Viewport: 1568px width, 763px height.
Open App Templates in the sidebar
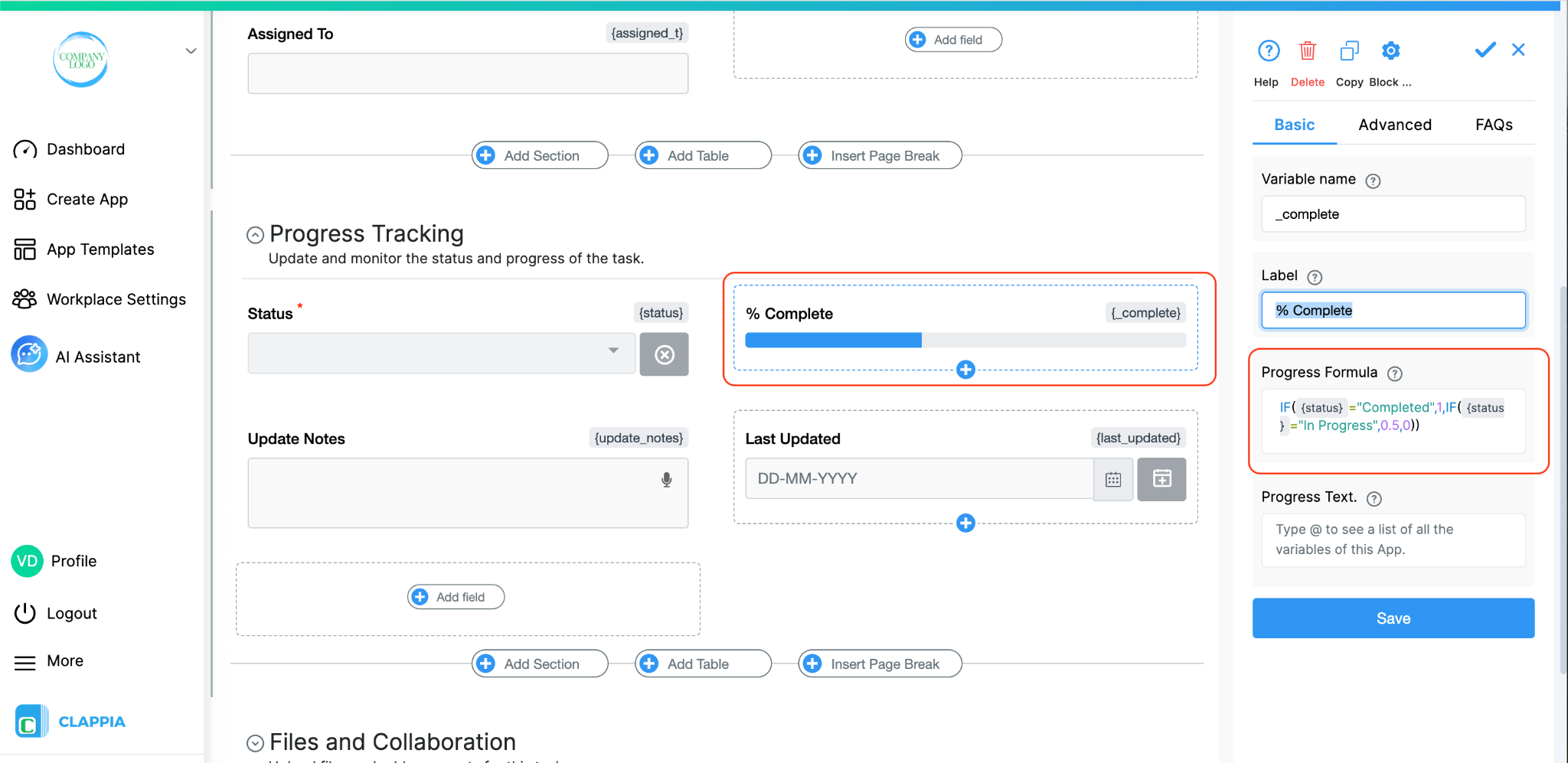click(x=99, y=249)
